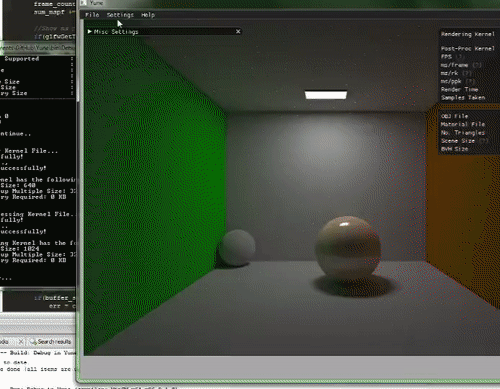
Task: Click 'sum_mspf' code line in IDE editor
Action: [x=54, y=12]
